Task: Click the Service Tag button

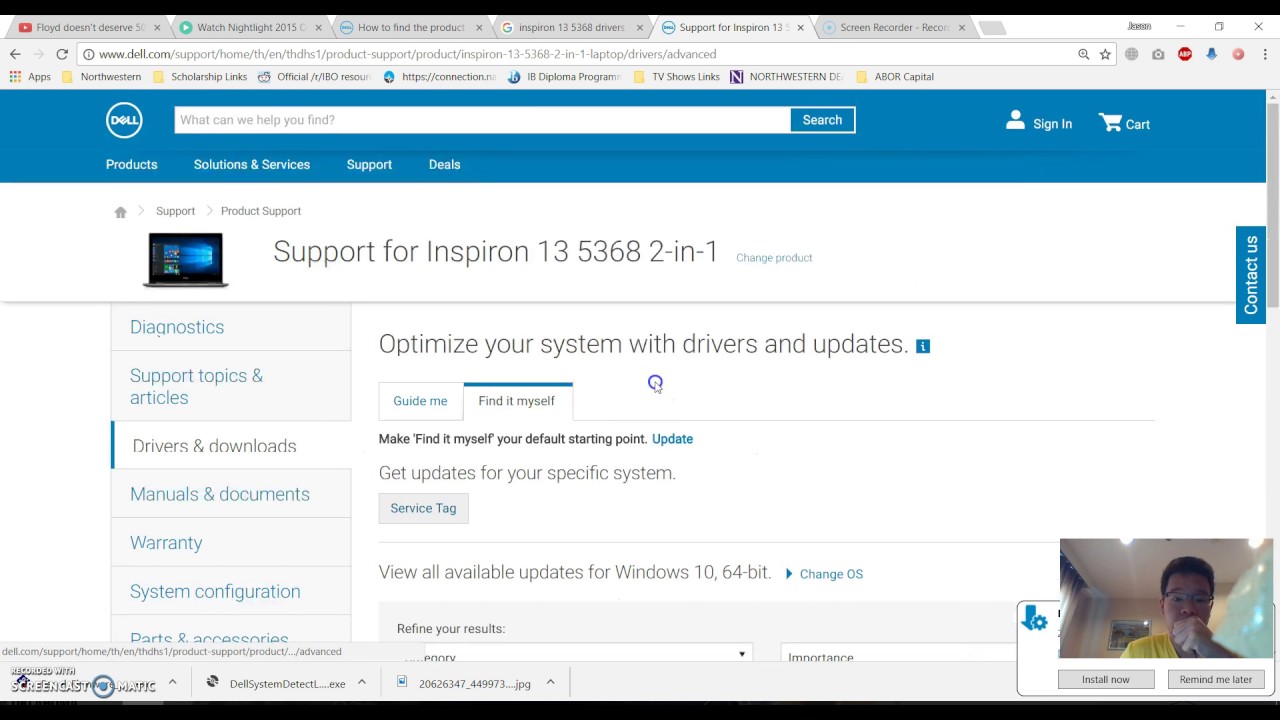Action: click(423, 508)
